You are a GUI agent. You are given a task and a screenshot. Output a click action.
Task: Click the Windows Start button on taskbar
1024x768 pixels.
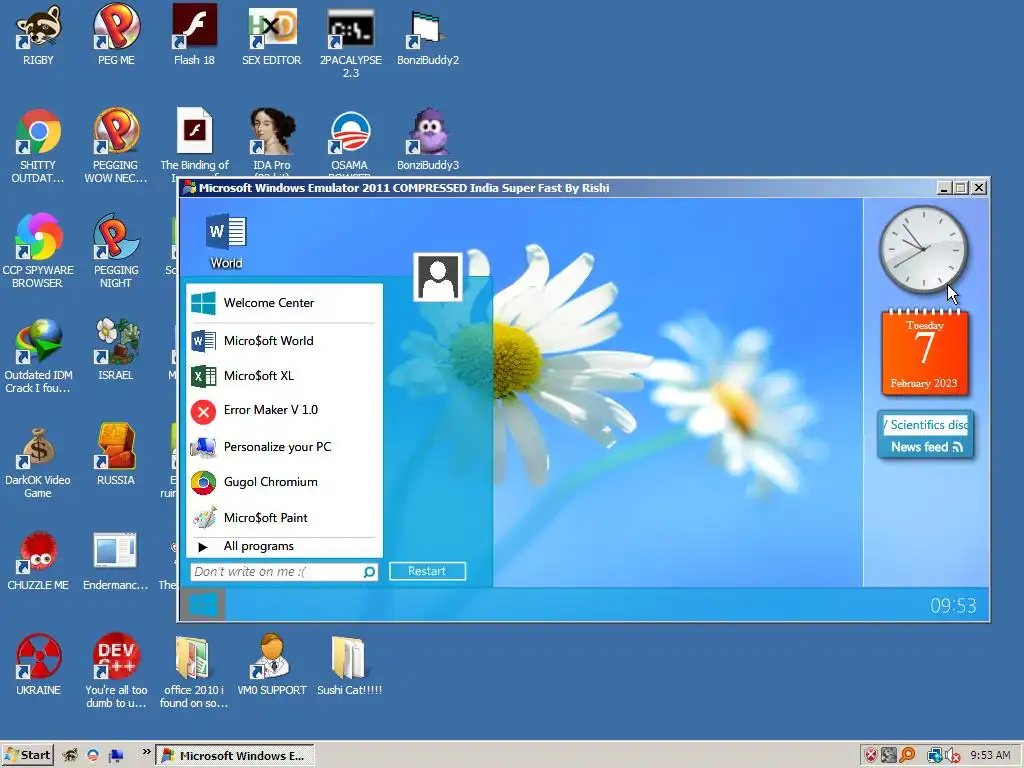[27, 756]
